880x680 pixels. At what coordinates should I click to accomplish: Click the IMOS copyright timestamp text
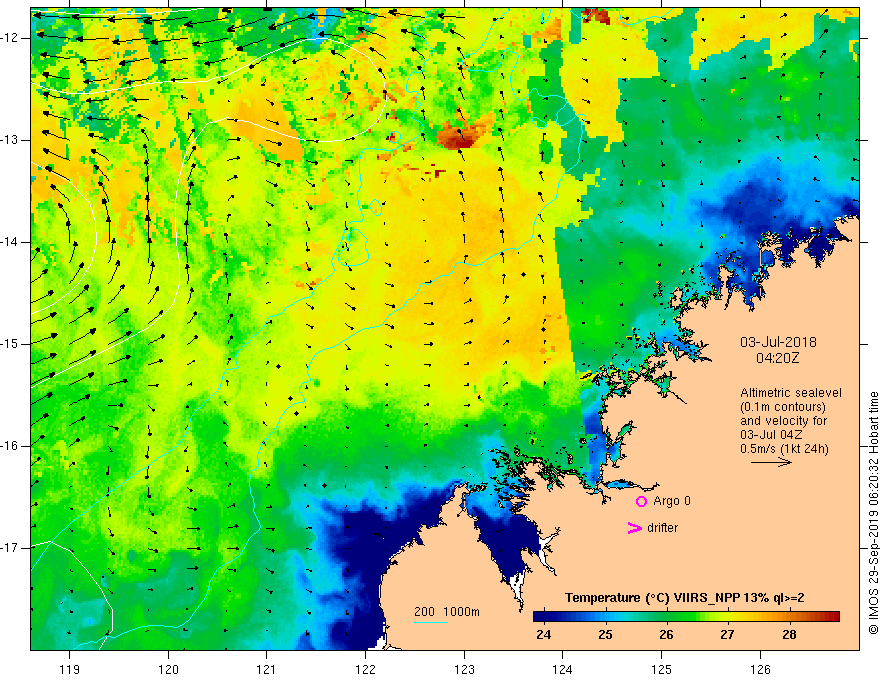(x=873, y=513)
